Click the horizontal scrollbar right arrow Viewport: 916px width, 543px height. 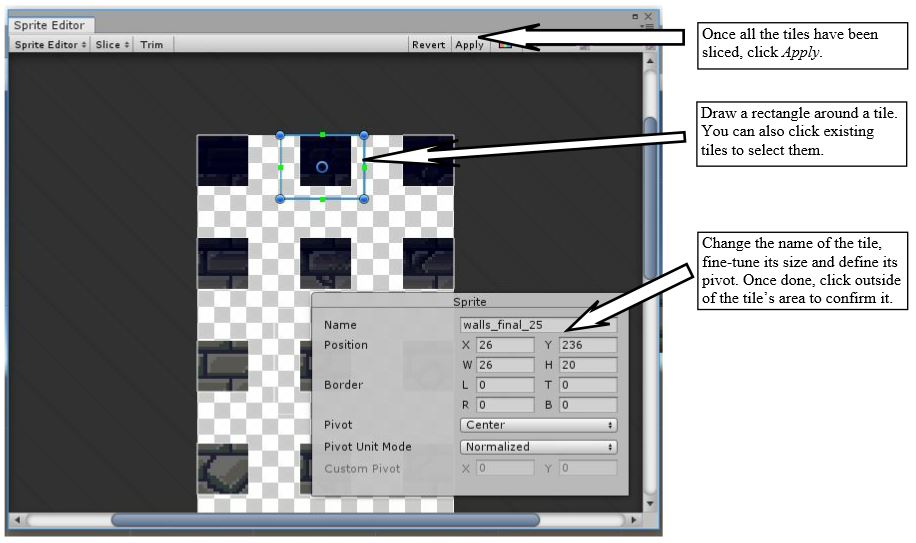(634, 519)
